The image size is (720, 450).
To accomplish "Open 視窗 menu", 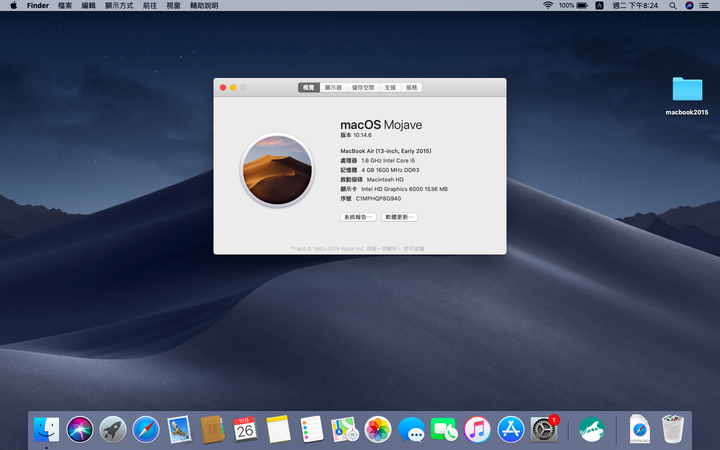I will click(x=174, y=6).
